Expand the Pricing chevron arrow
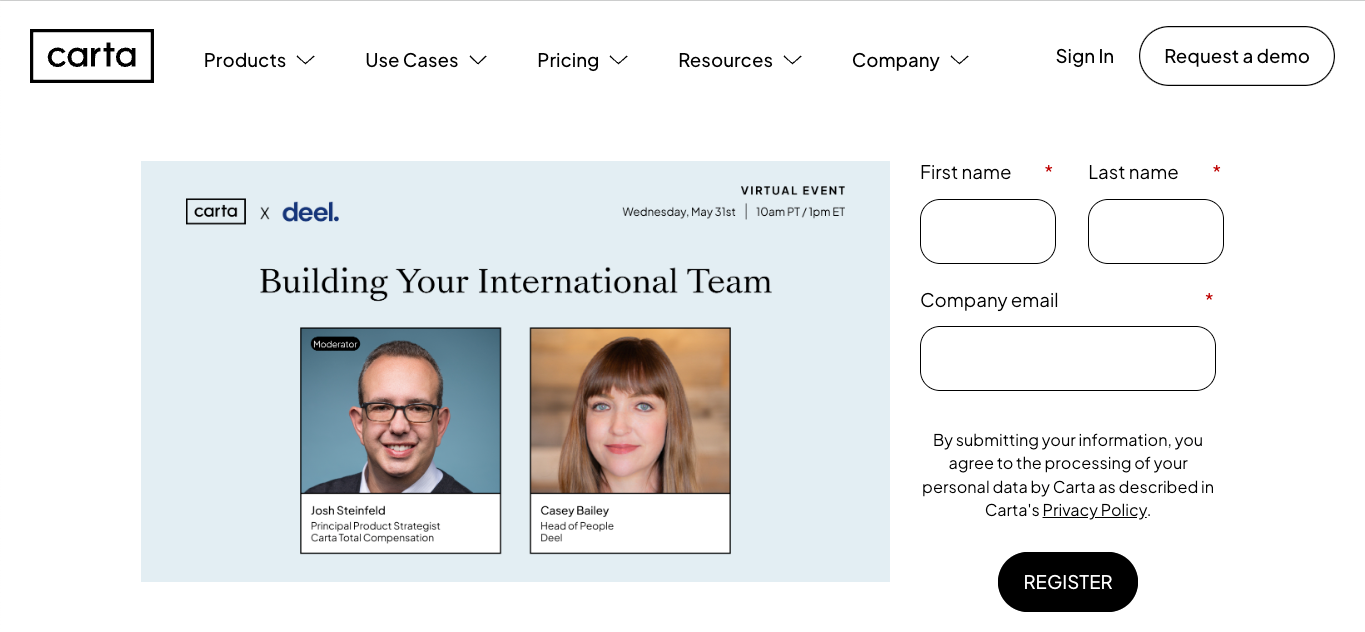1365x632 pixels. tap(619, 60)
